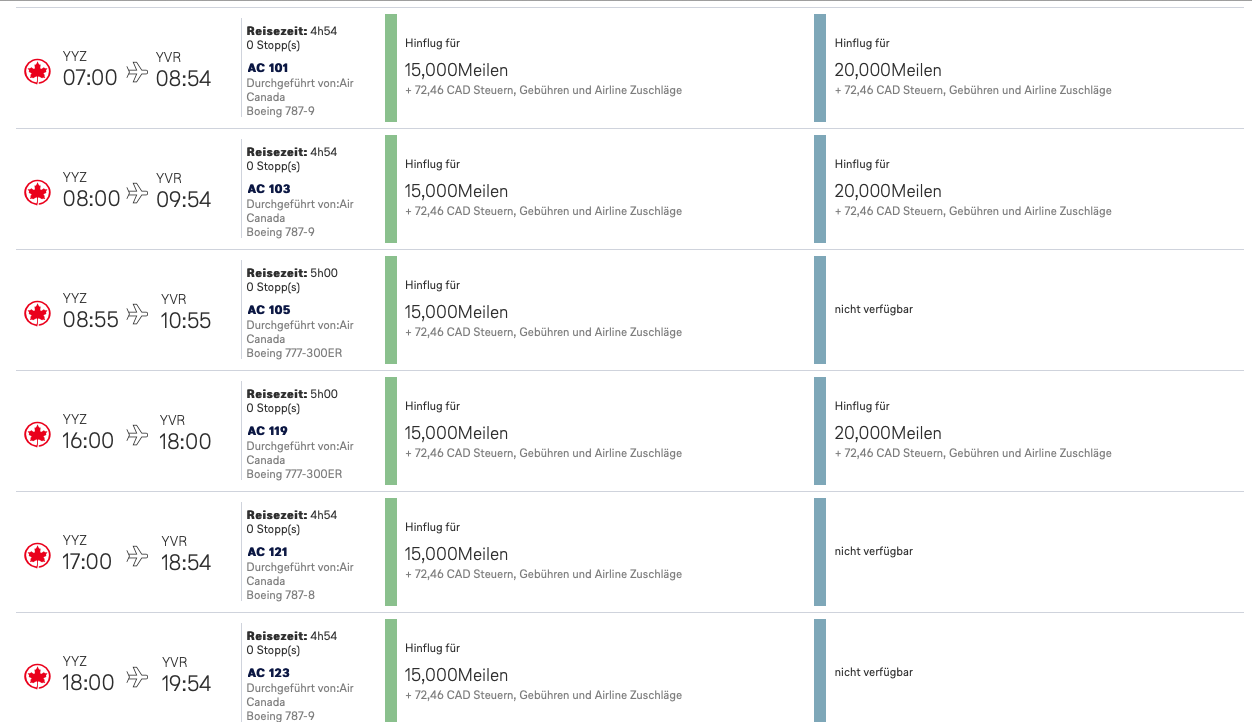
Task: Click the airplane icon on the 16:00 flight
Action: coord(137,436)
